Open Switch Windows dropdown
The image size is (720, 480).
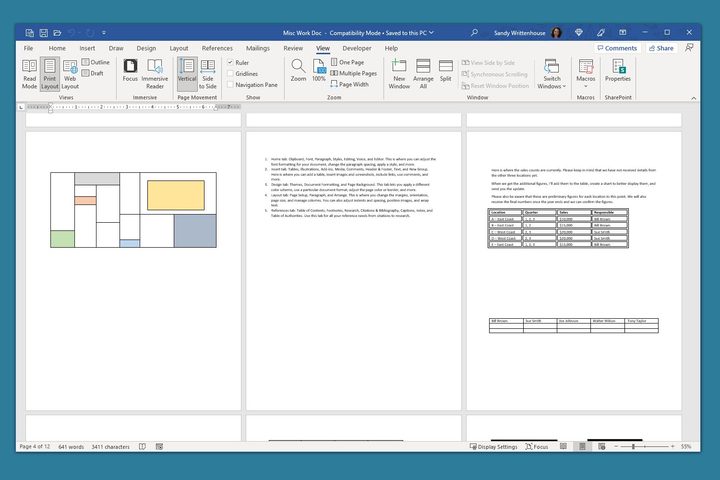point(551,73)
